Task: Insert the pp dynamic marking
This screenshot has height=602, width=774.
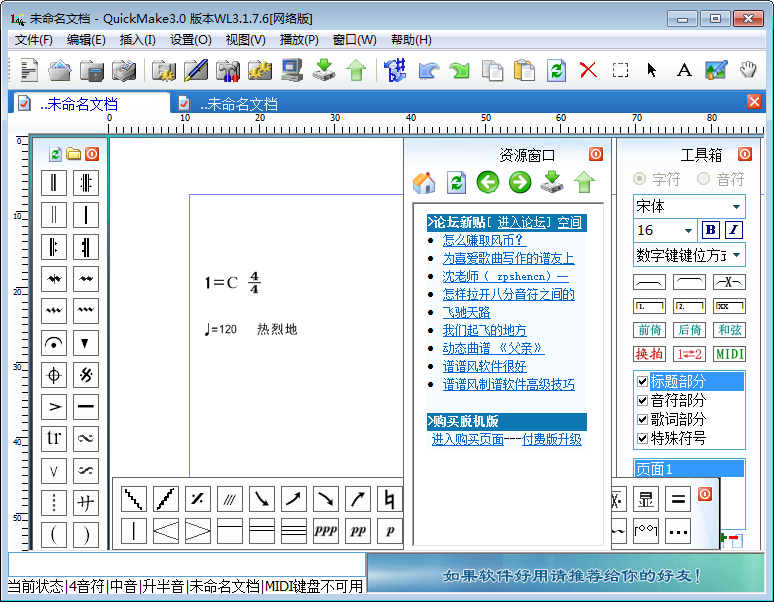Action: [358, 531]
